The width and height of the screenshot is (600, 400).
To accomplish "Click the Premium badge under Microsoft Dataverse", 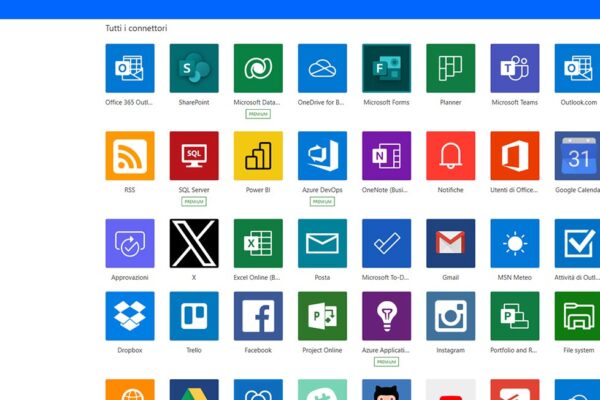I will tap(258, 114).
